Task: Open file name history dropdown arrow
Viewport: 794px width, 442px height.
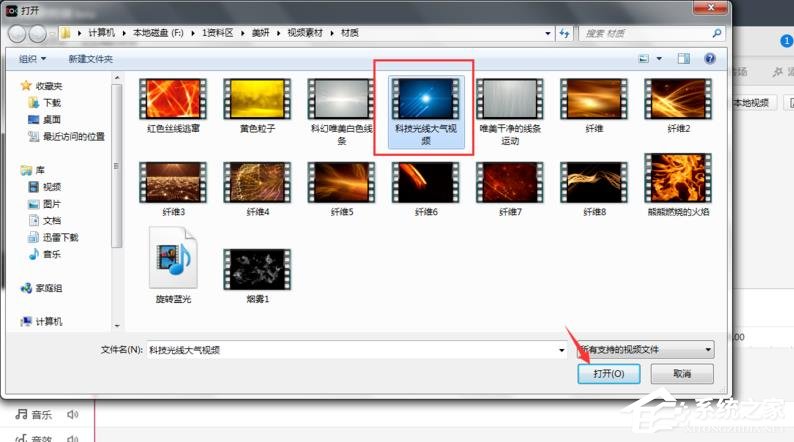Action: pyautogui.click(x=561, y=350)
